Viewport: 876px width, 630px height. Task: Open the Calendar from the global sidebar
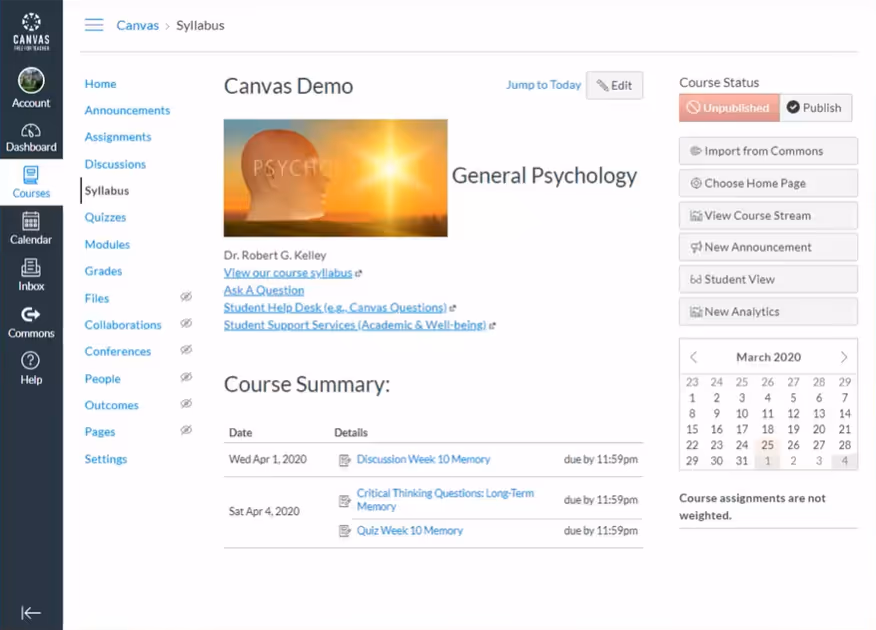31,228
